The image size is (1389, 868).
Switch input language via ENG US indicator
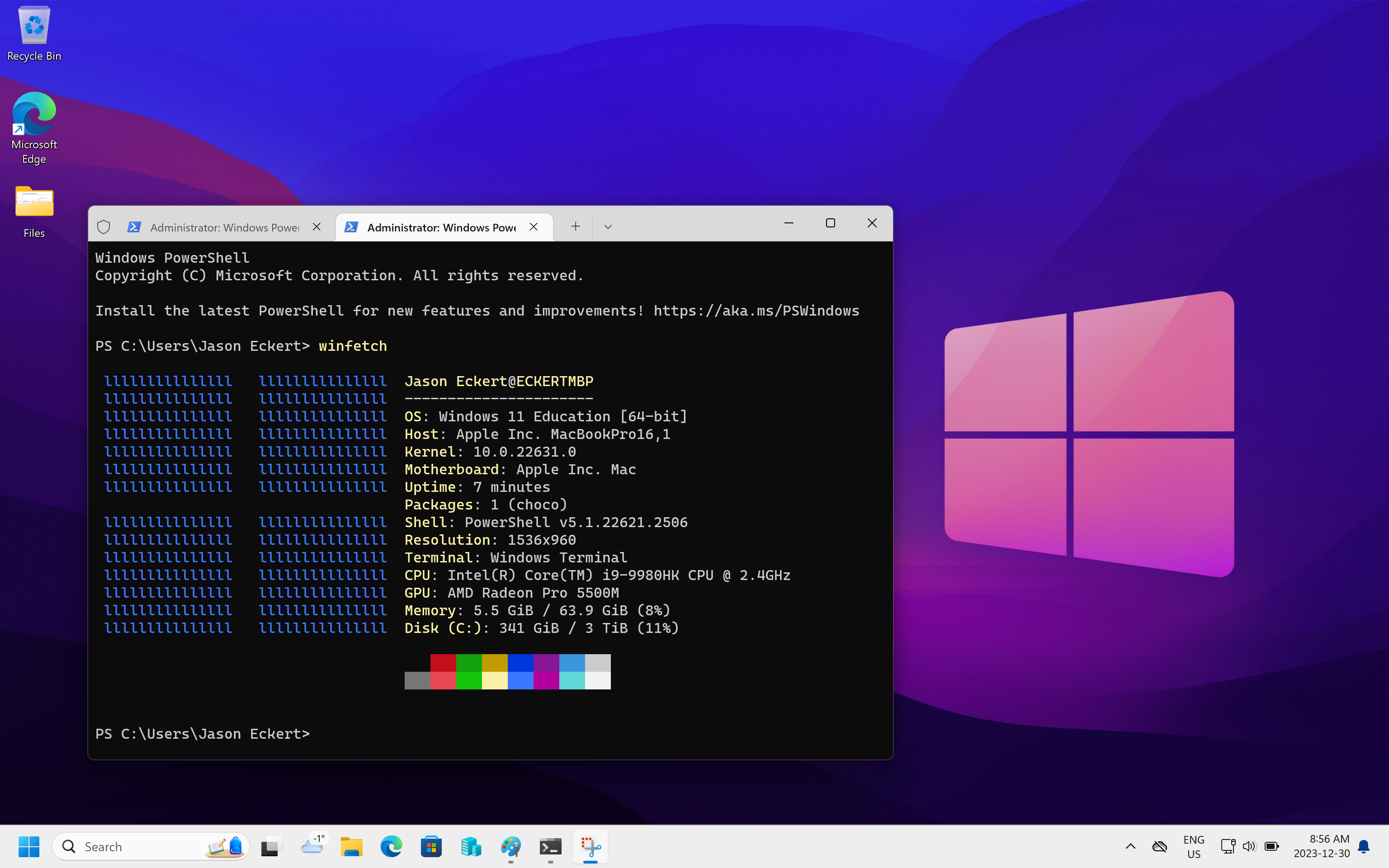coord(1194,846)
